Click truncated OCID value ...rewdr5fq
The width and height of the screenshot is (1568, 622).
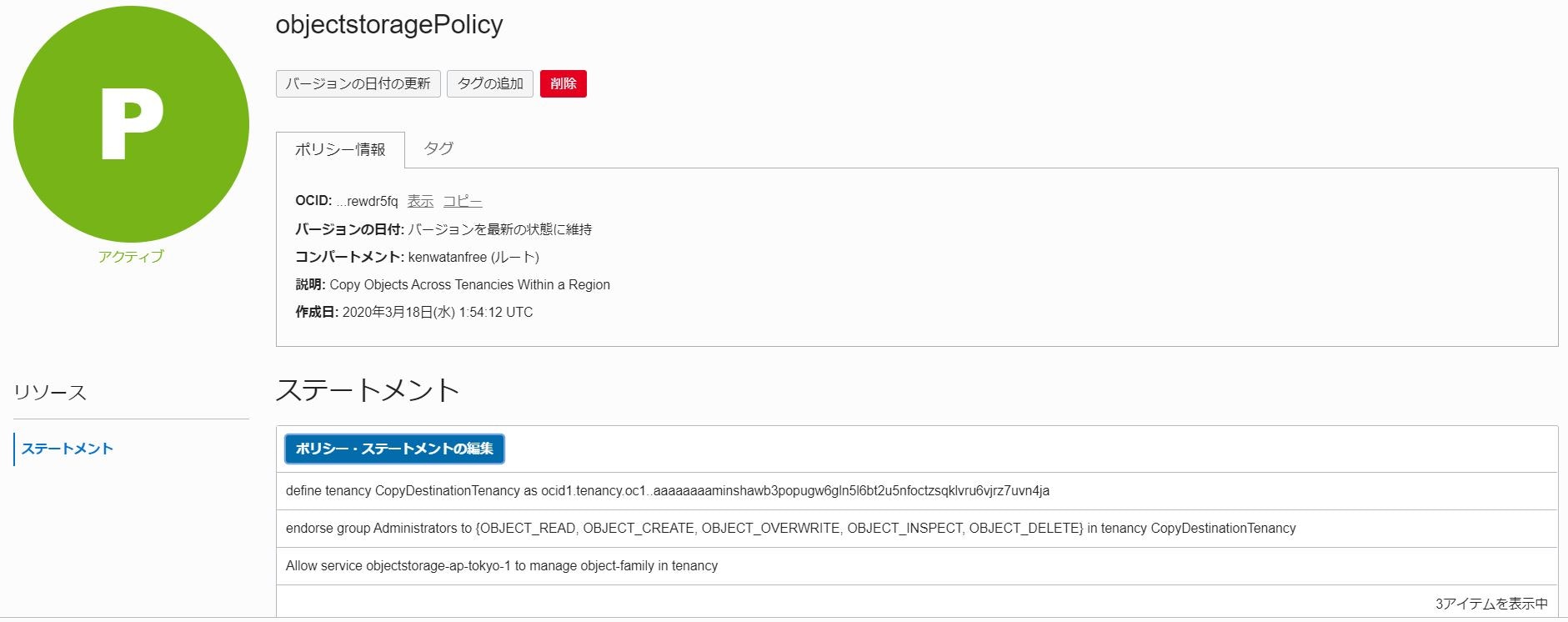click(x=368, y=201)
